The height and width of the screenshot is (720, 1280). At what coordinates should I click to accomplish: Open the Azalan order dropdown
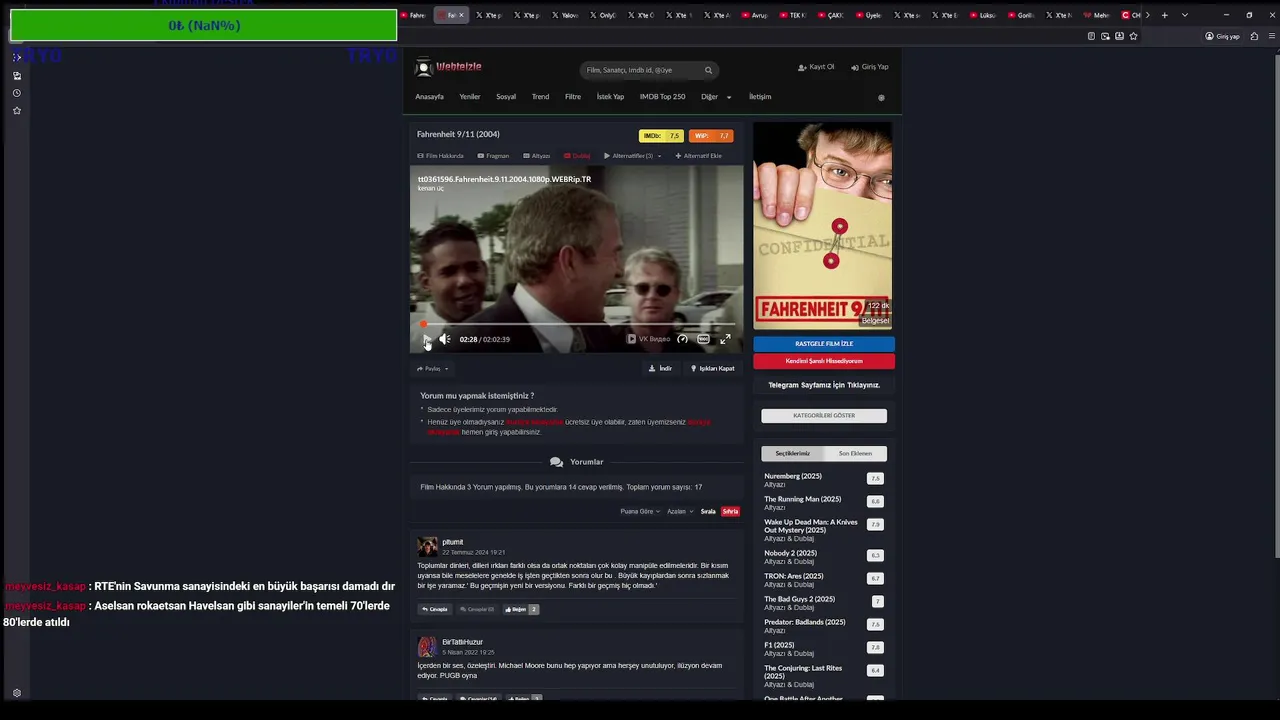pyautogui.click(x=679, y=511)
